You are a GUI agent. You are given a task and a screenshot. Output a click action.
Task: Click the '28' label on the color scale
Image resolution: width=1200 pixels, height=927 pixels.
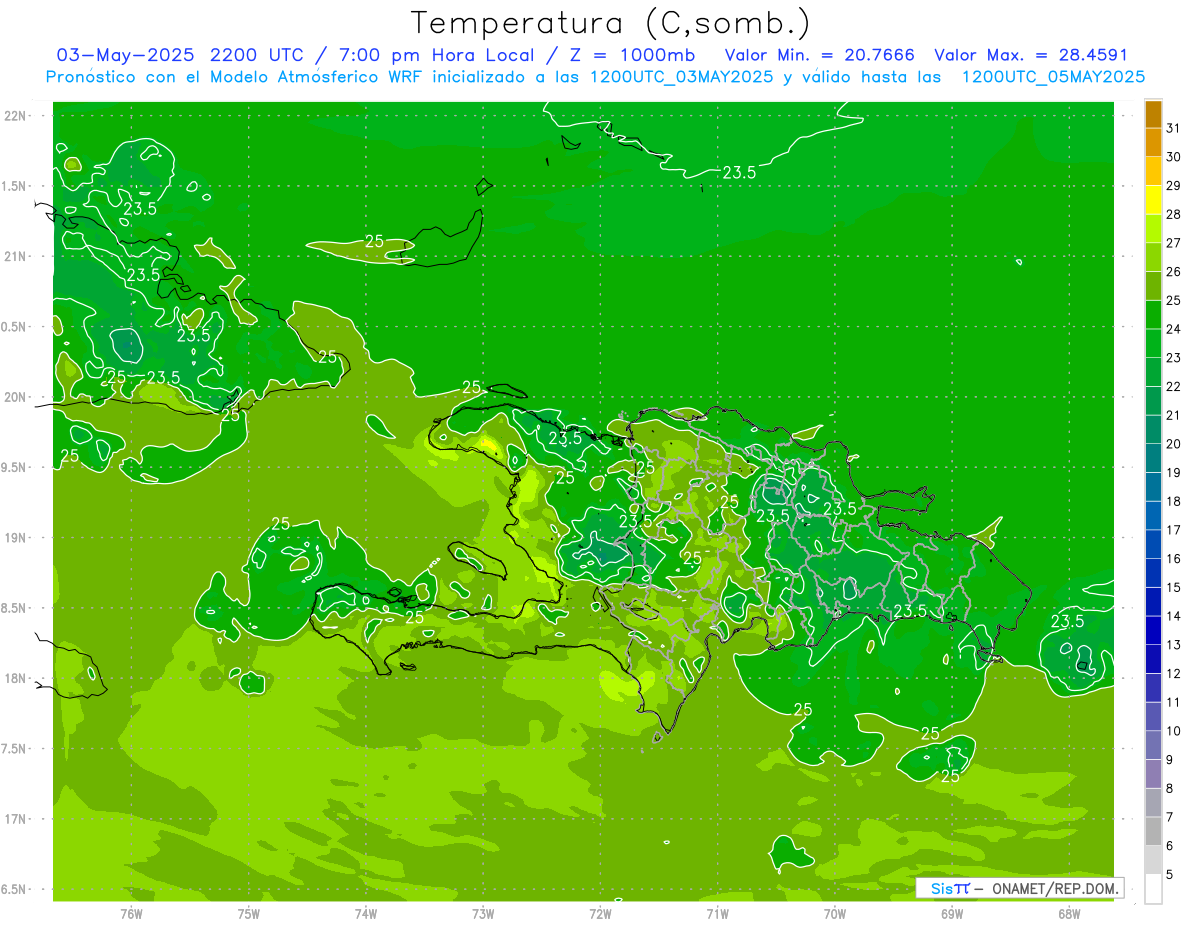click(1173, 214)
